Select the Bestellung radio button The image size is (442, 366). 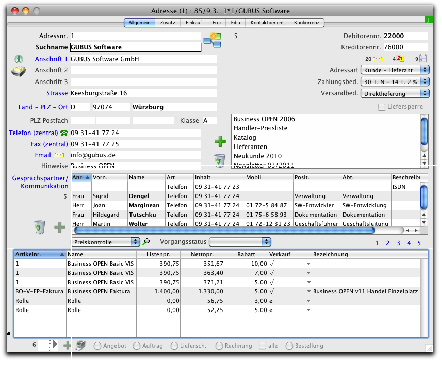coord(289,346)
